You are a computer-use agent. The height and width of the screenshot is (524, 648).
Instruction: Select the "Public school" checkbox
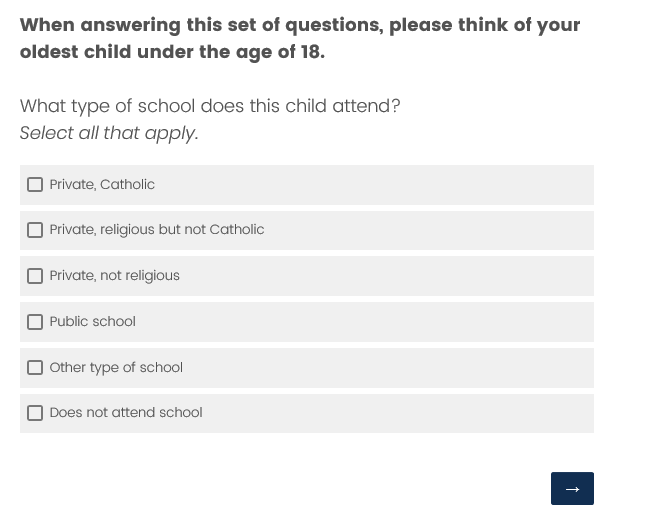(35, 322)
